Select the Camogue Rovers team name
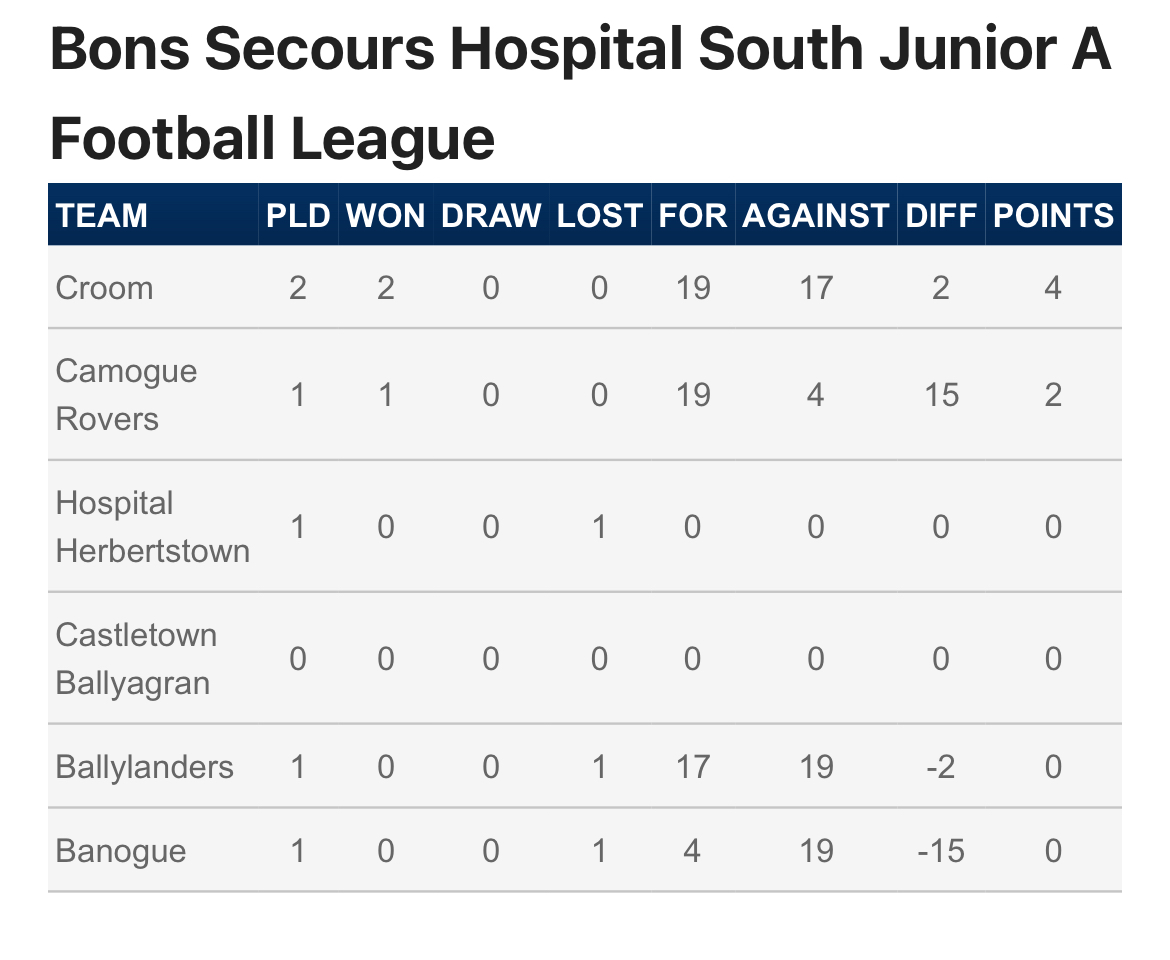 126,395
